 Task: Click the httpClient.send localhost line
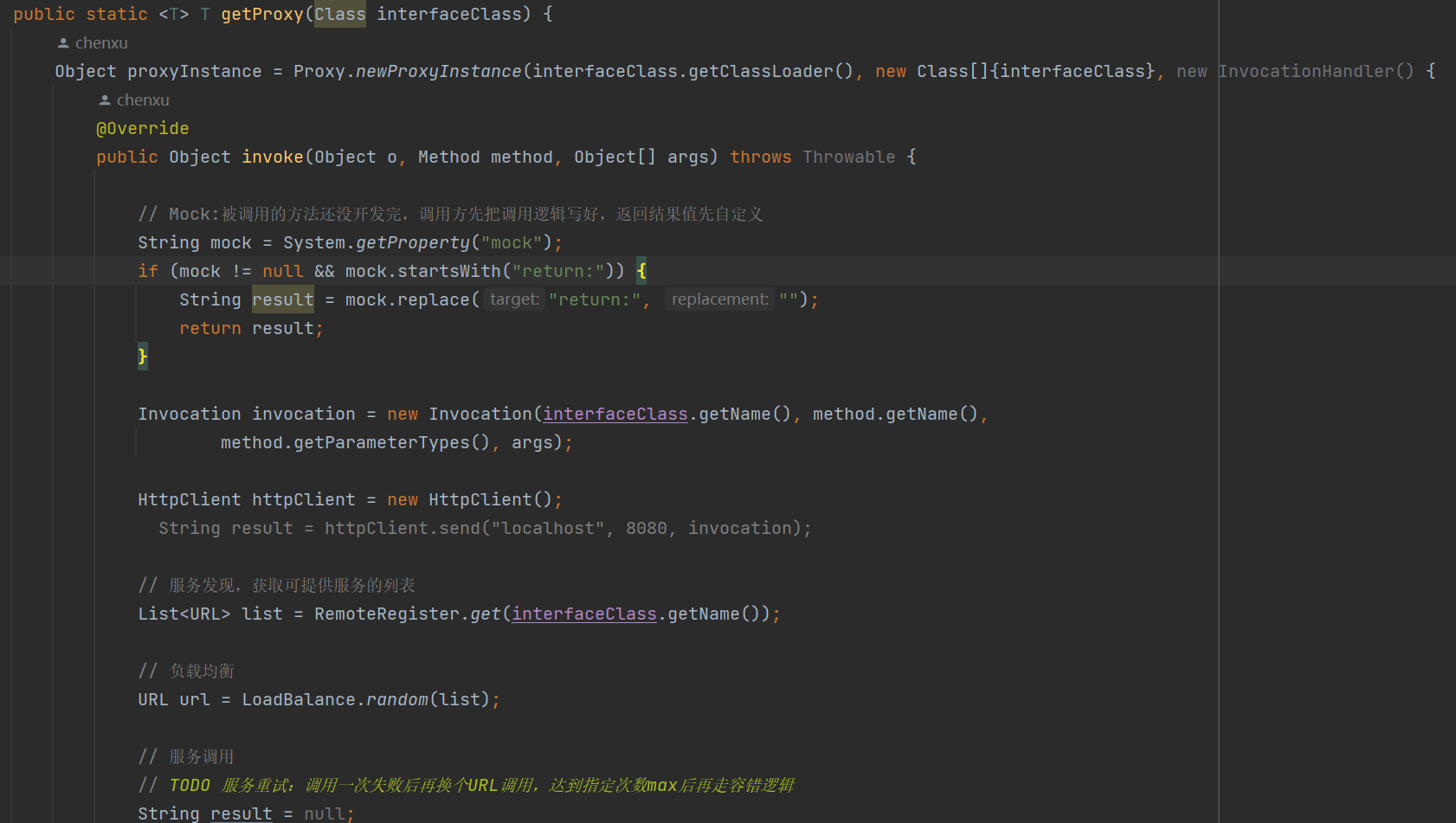[x=485, y=528]
